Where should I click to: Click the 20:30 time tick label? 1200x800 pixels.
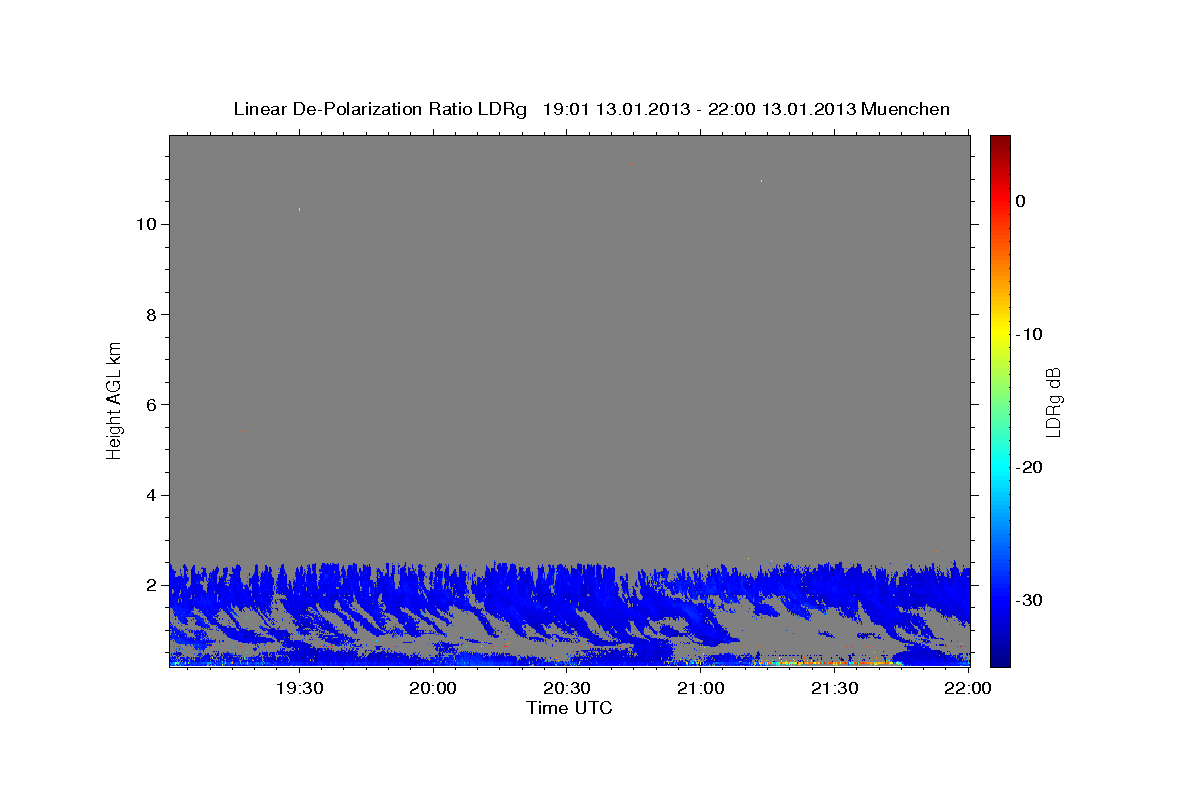(x=567, y=688)
